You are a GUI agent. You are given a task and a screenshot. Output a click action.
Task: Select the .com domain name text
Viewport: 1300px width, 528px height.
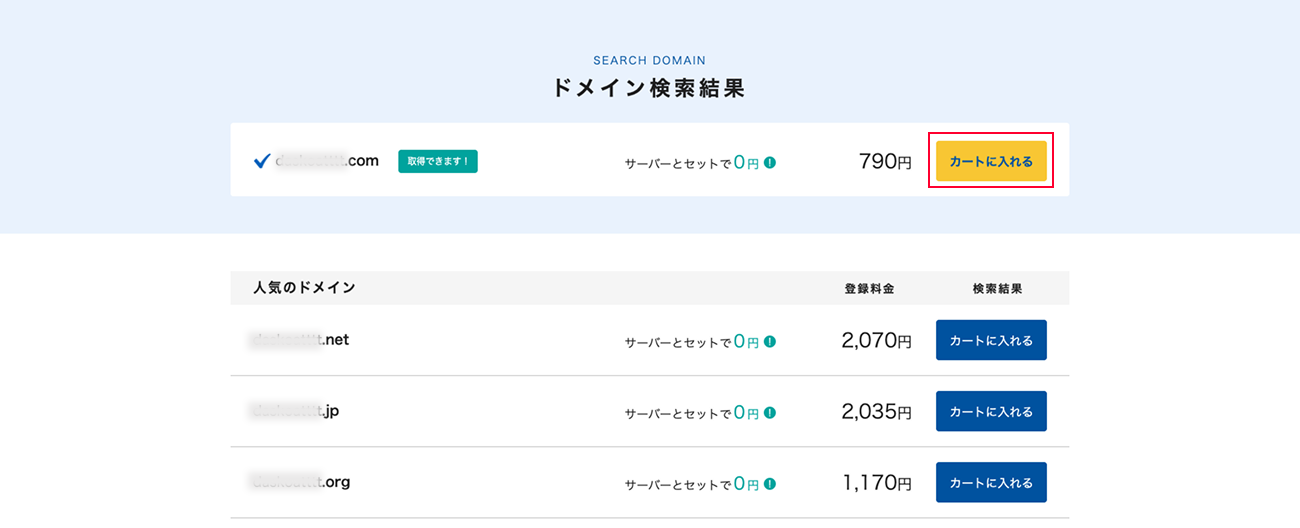tap(327, 160)
